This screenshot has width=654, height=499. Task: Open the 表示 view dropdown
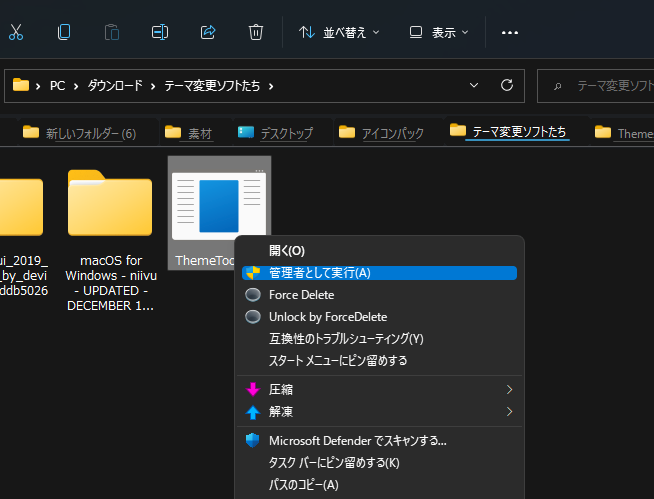tap(439, 32)
